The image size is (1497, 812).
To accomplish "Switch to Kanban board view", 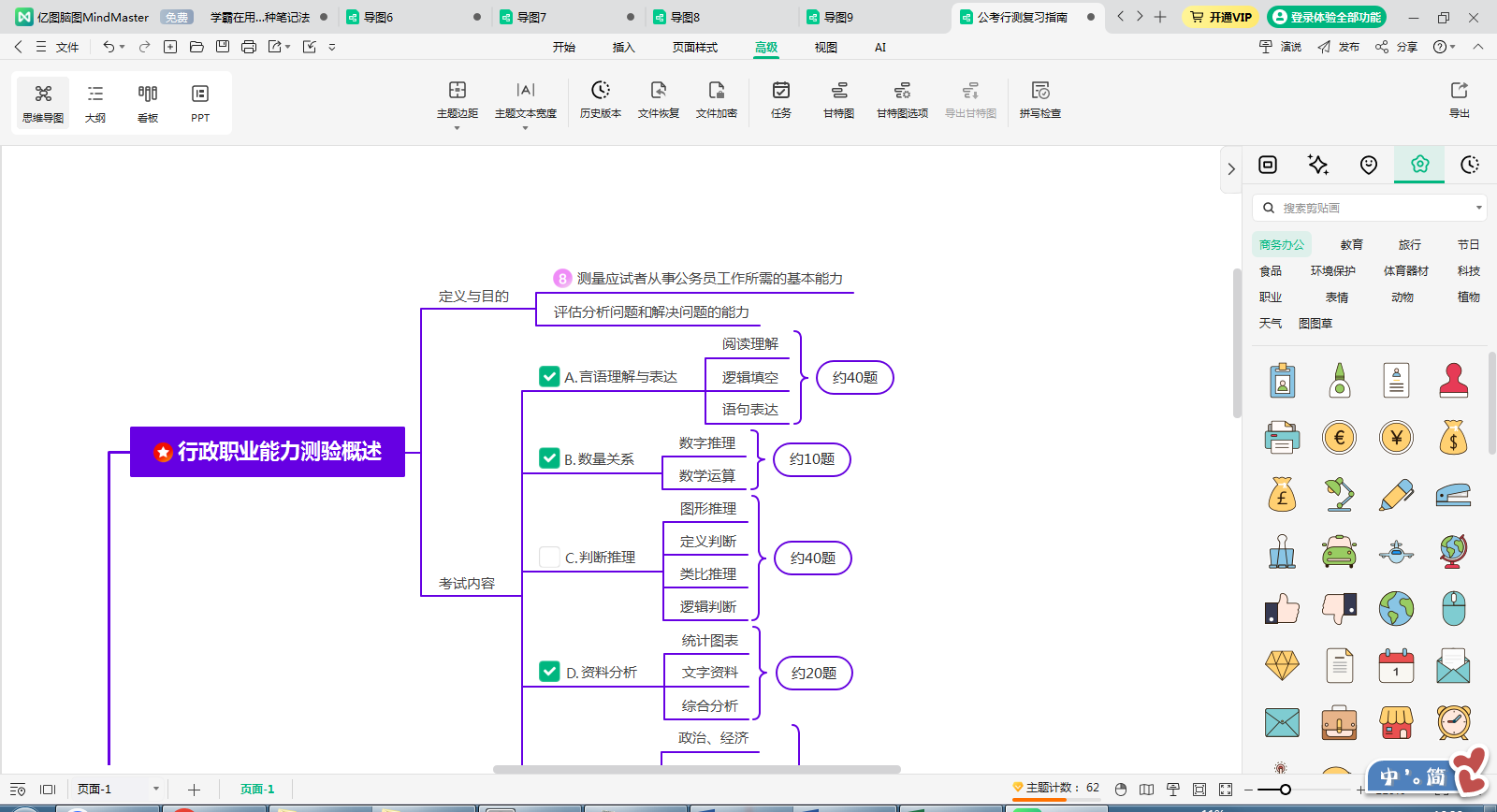I will point(148,103).
